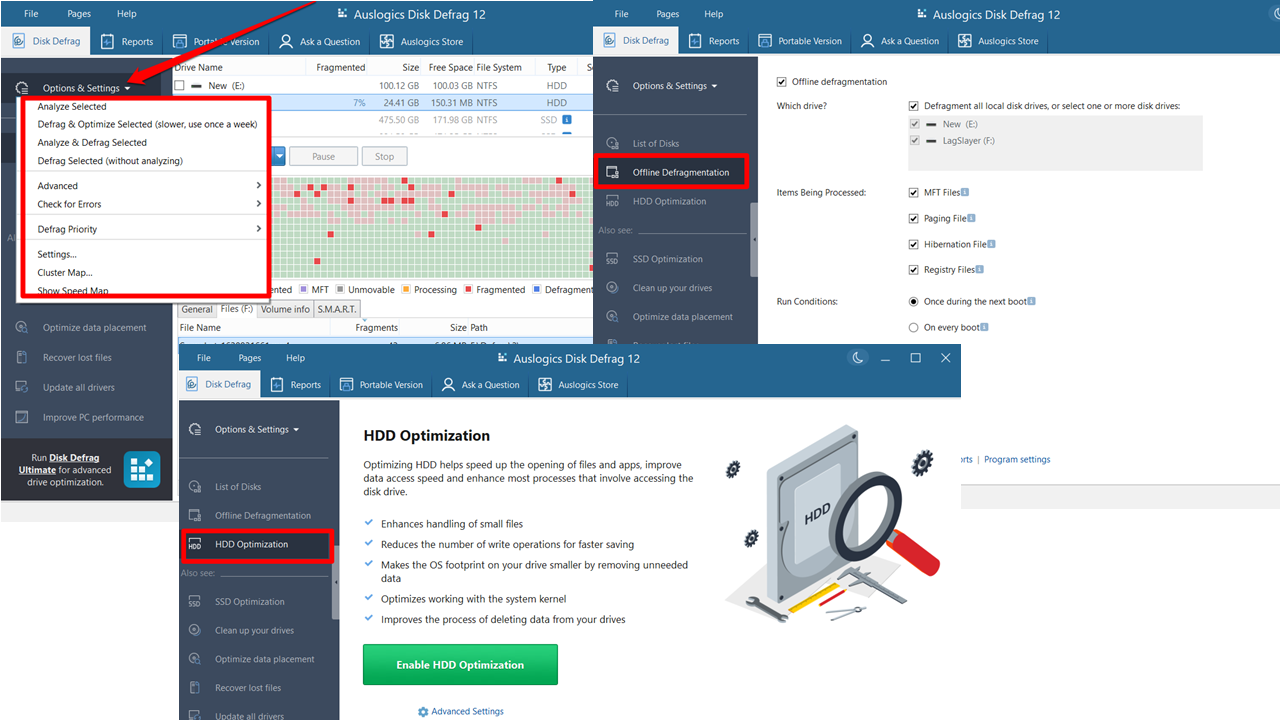Click the gear icon beside Advanced Settings
The image size is (1280, 720).
click(423, 712)
